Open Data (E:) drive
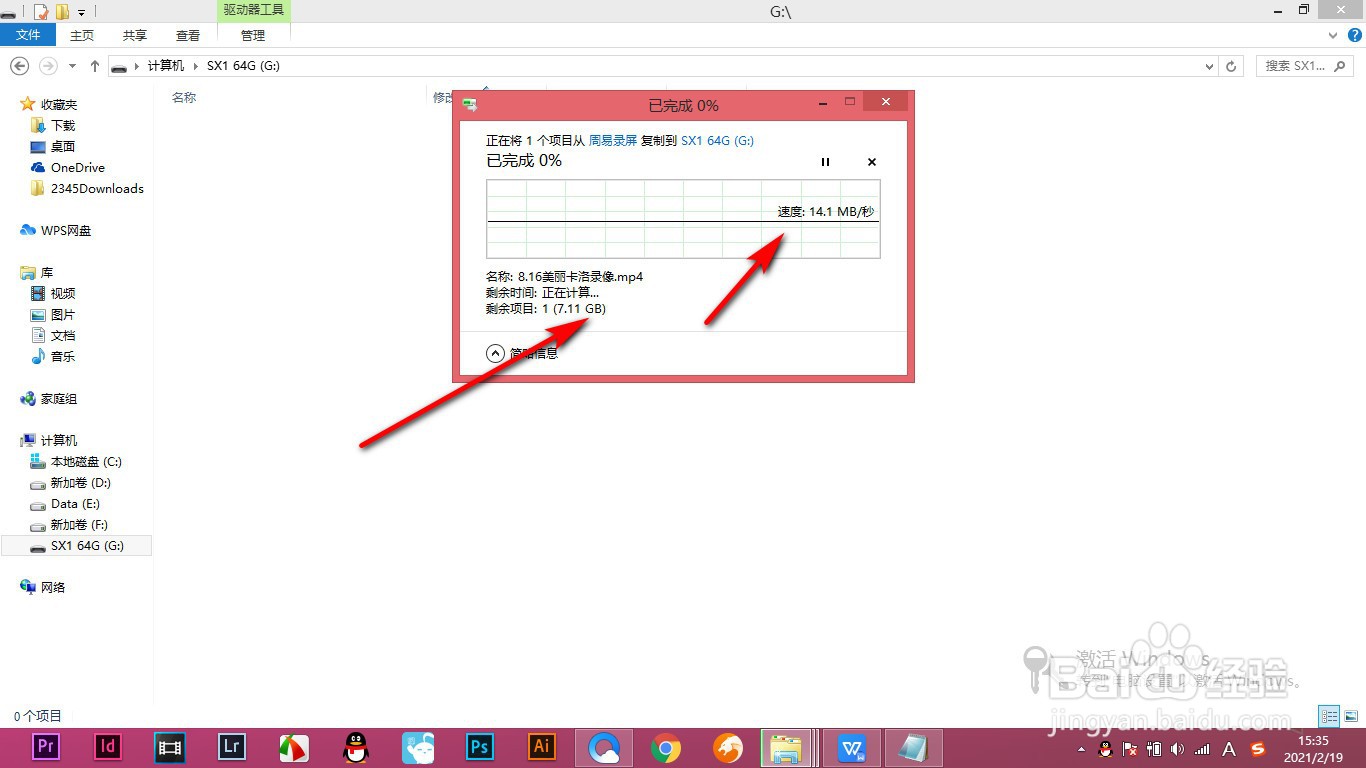 click(x=75, y=503)
